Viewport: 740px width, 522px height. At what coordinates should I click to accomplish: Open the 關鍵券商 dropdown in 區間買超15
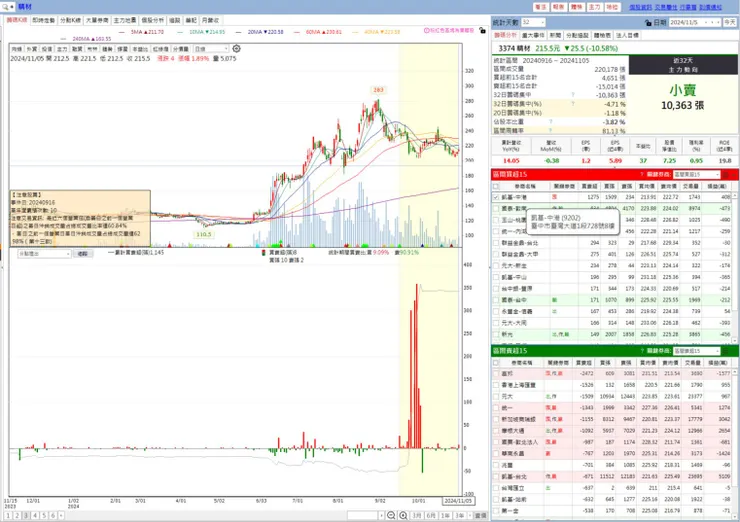coord(696,175)
